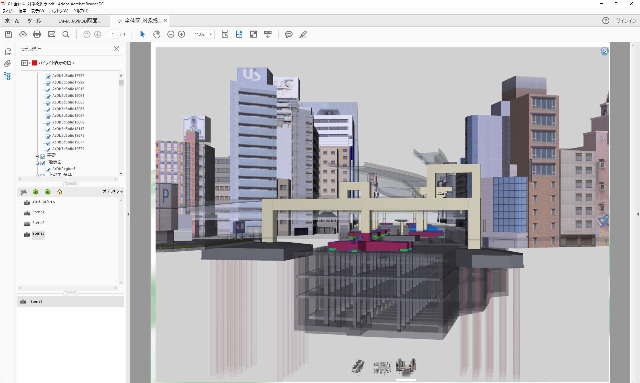Open the page thumbnails sidebar icon

[7, 51]
